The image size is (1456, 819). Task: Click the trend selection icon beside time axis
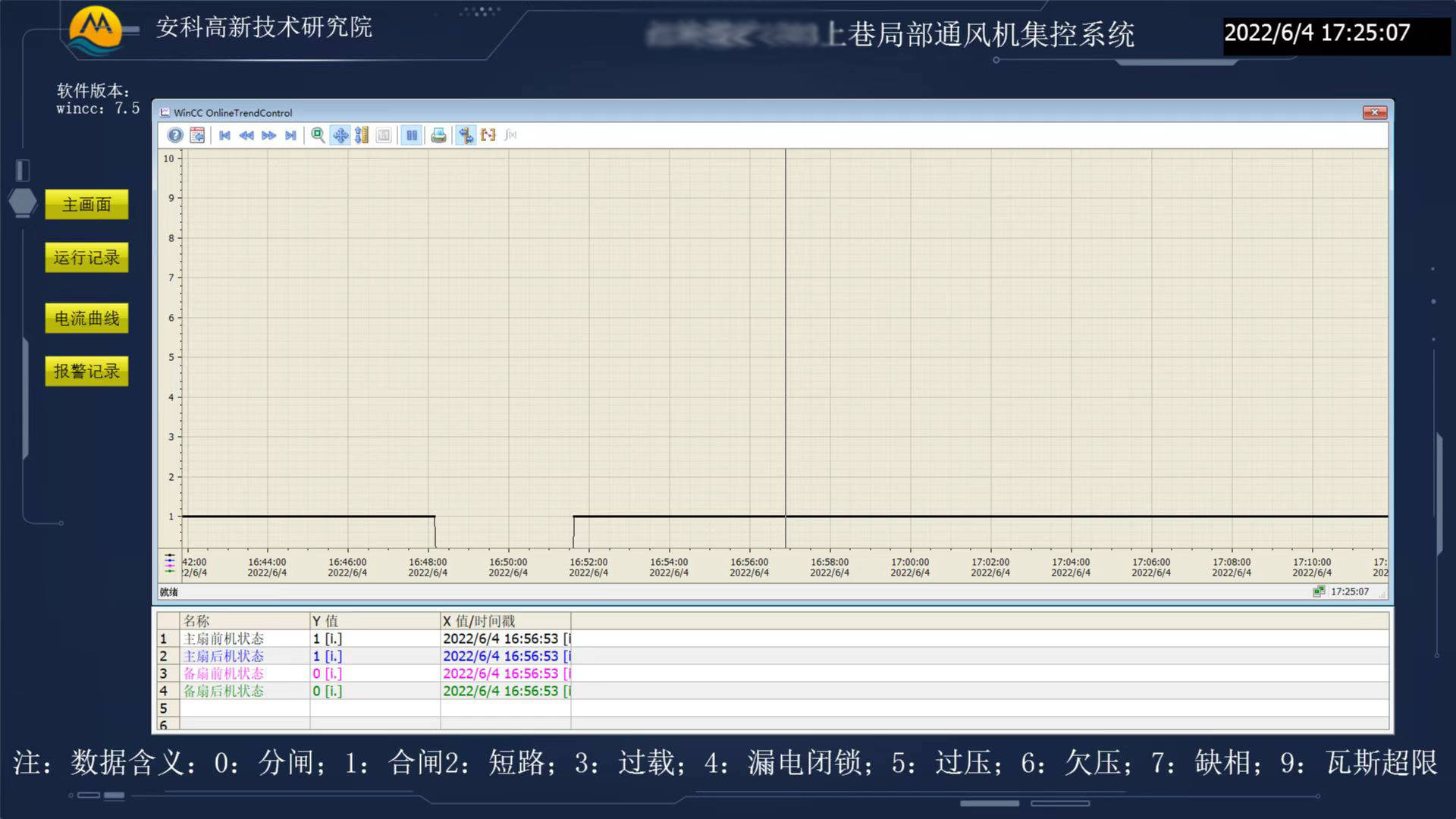pos(170,563)
